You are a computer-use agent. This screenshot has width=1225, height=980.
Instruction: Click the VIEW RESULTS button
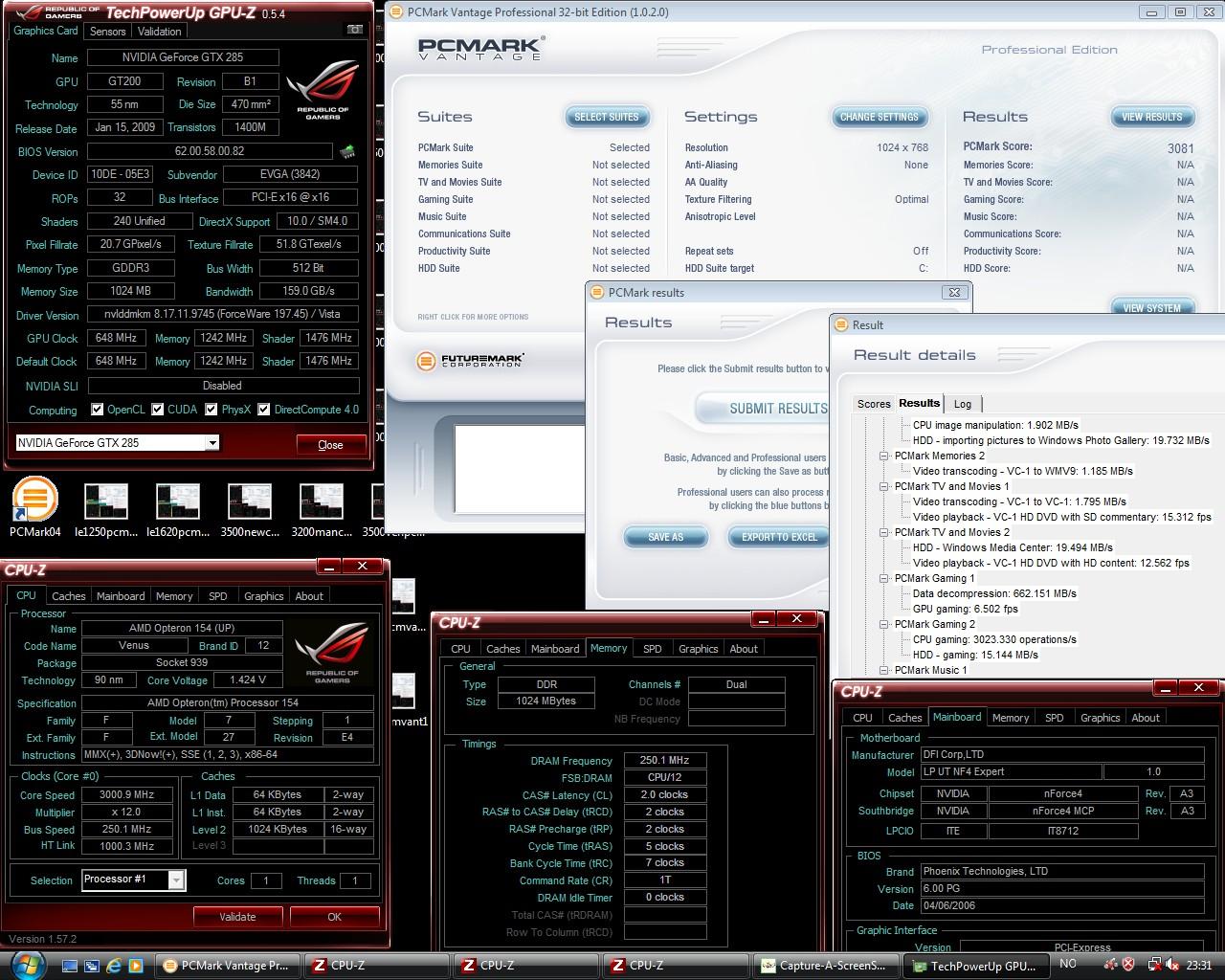pos(1152,117)
